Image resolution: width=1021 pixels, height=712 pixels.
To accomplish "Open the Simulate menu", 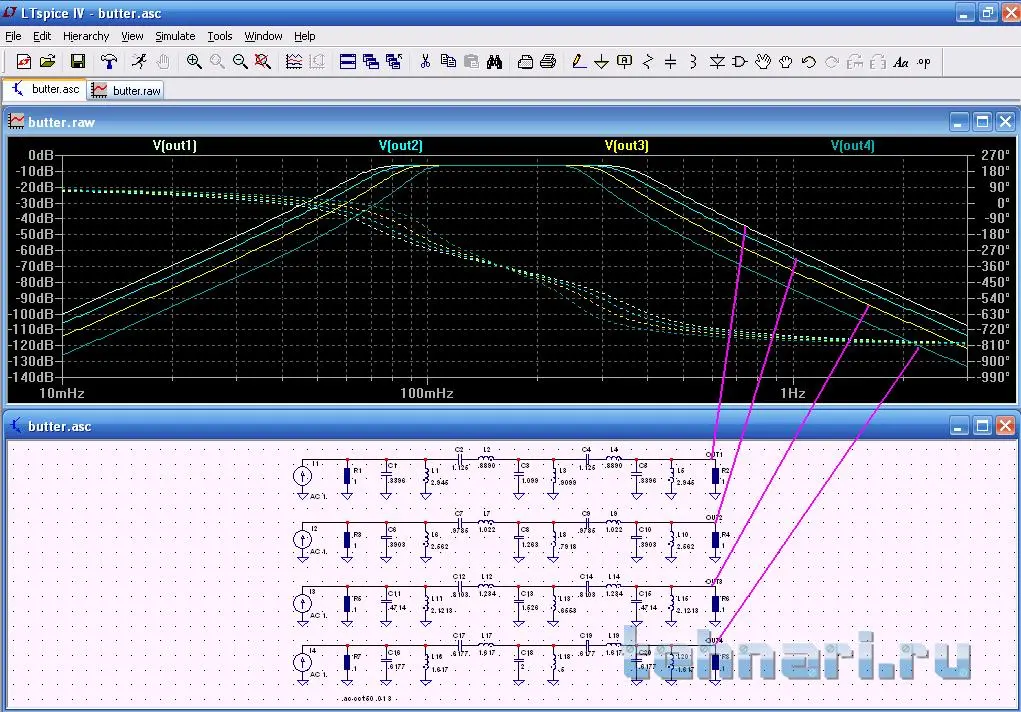I will [x=175, y=36].
